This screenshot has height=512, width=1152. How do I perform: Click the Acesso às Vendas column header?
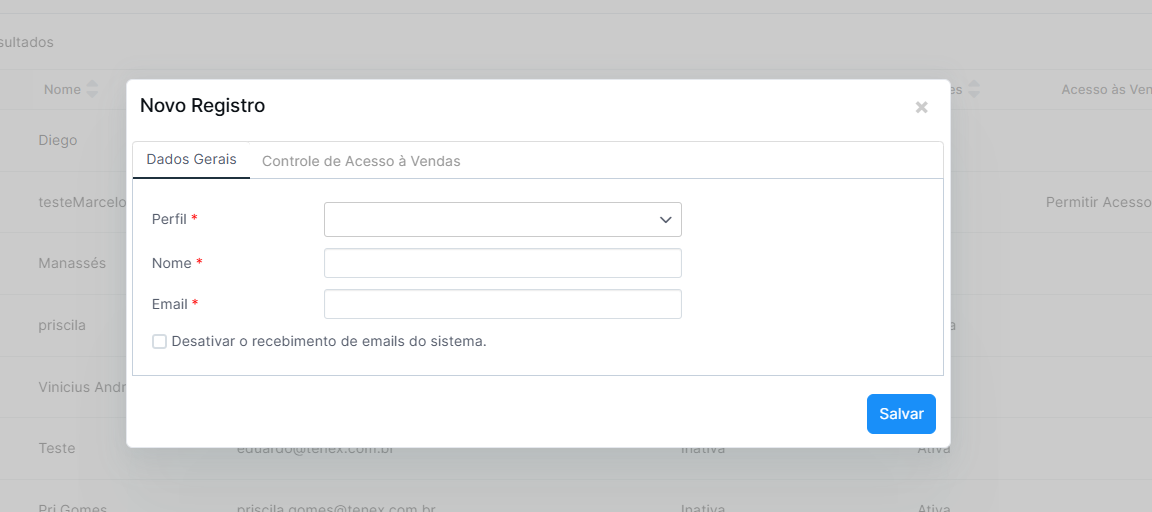[x=1106, y=90]
